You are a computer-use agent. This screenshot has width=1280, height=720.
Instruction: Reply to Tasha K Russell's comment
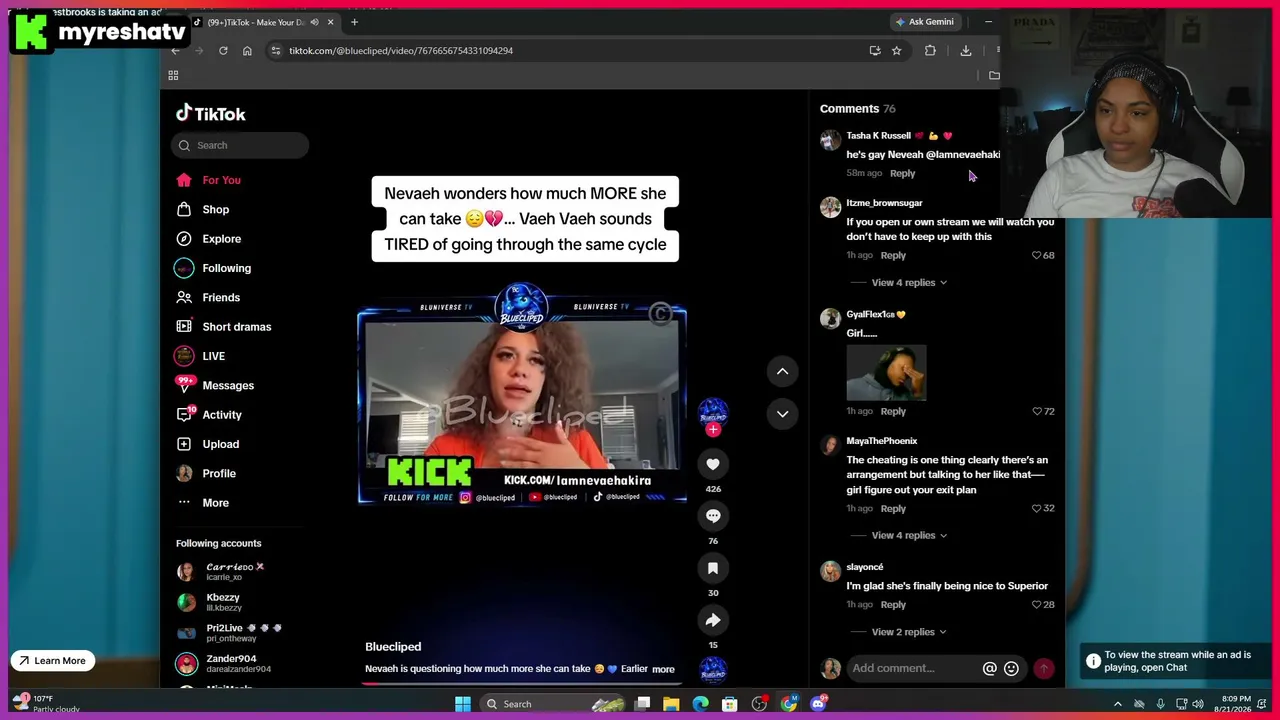[902, 173]
